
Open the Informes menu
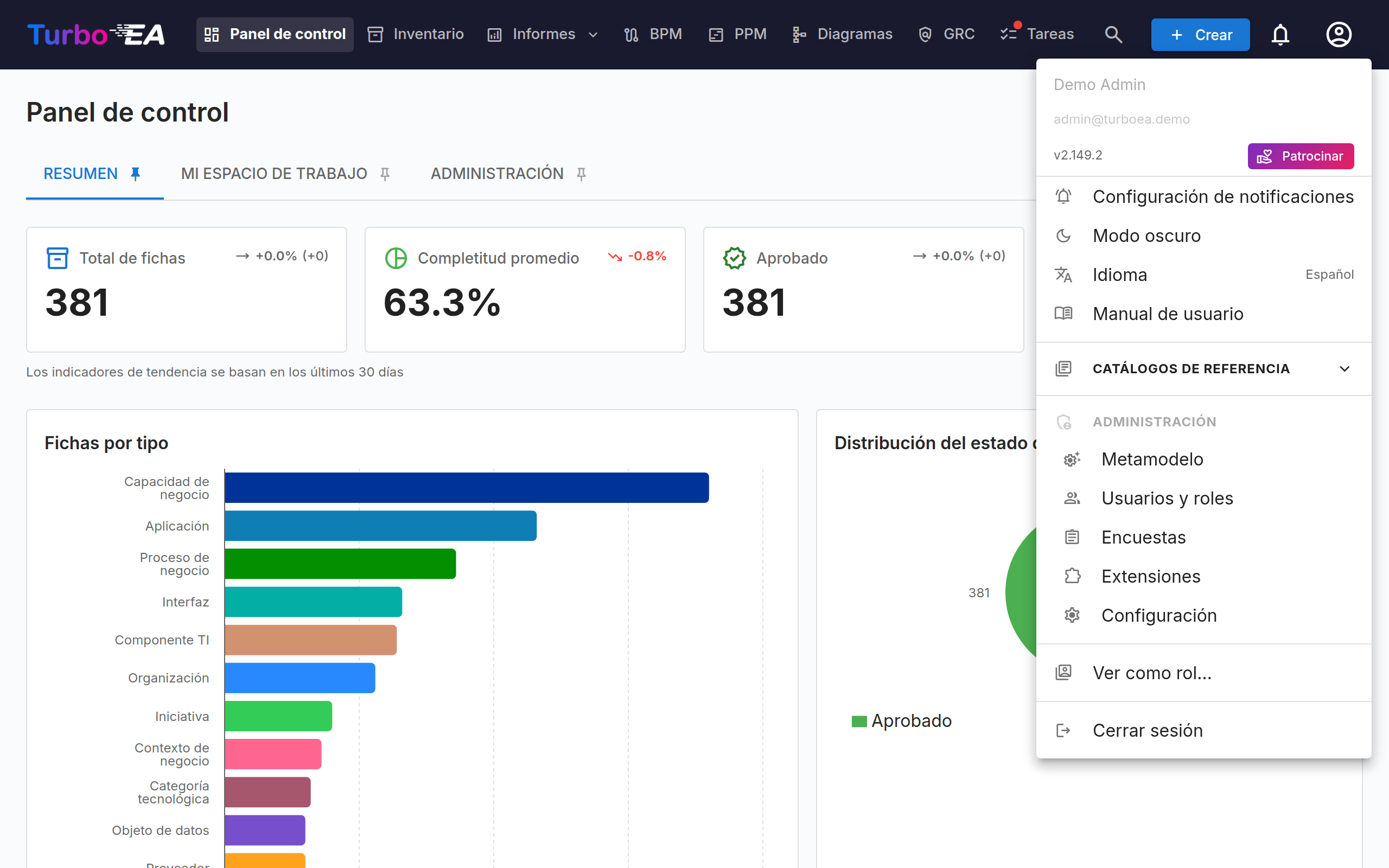point(543,34)
